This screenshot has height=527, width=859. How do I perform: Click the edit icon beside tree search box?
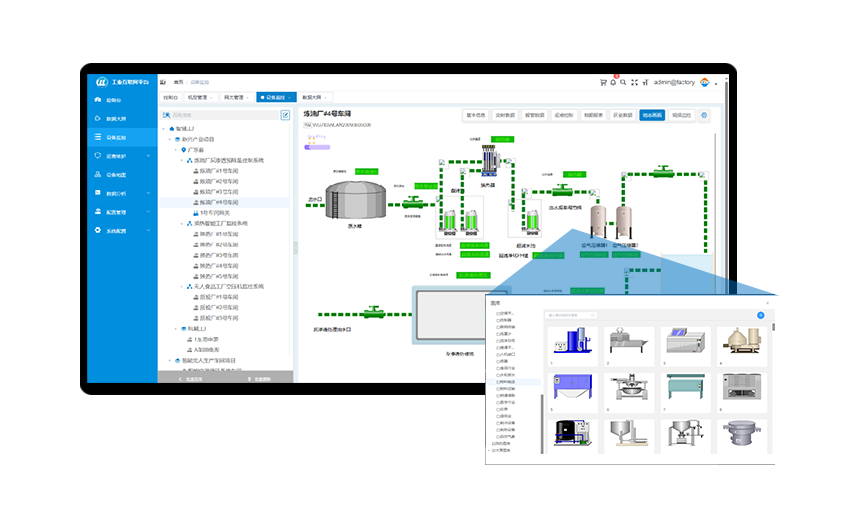pos(285,115)
